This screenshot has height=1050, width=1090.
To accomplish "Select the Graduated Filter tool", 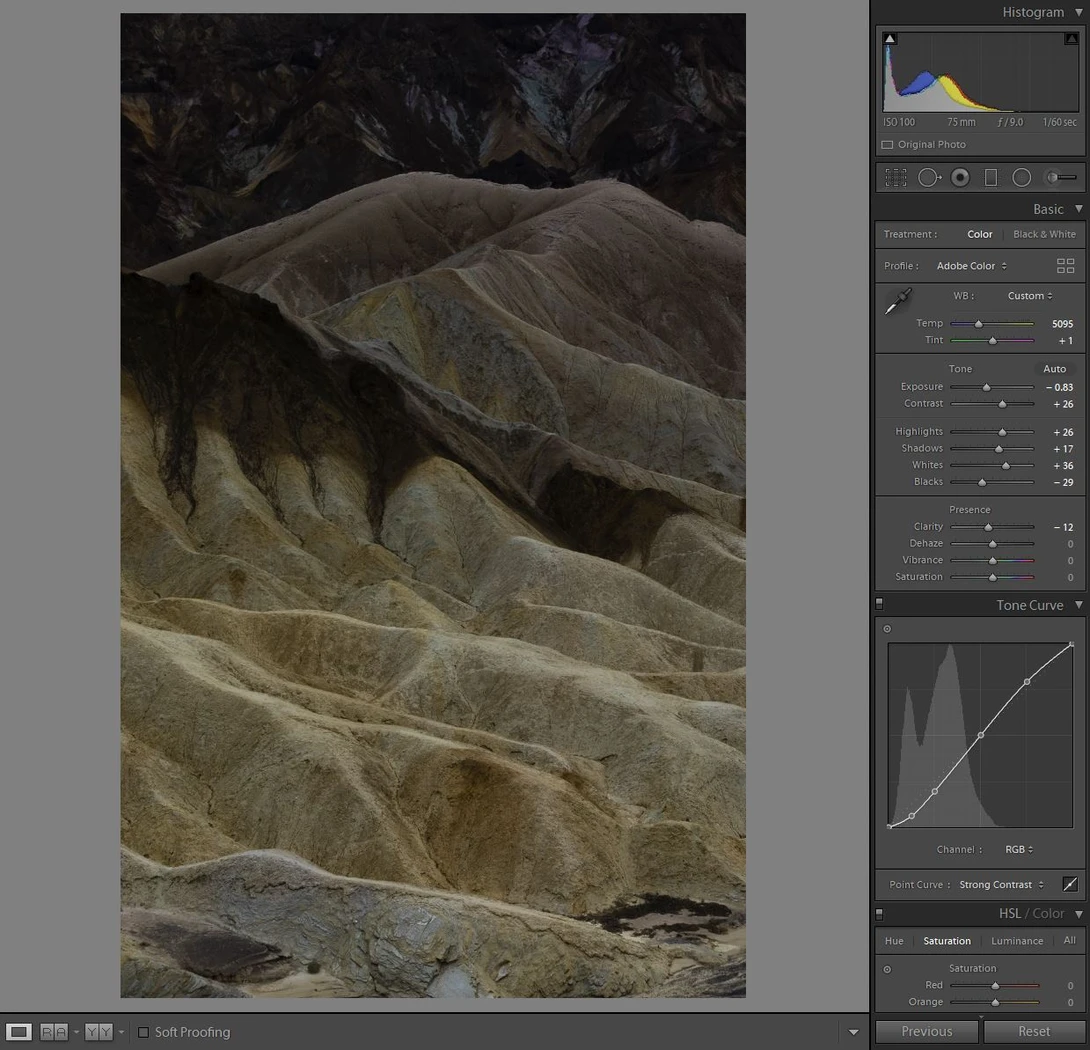I will tap(991, 178).
